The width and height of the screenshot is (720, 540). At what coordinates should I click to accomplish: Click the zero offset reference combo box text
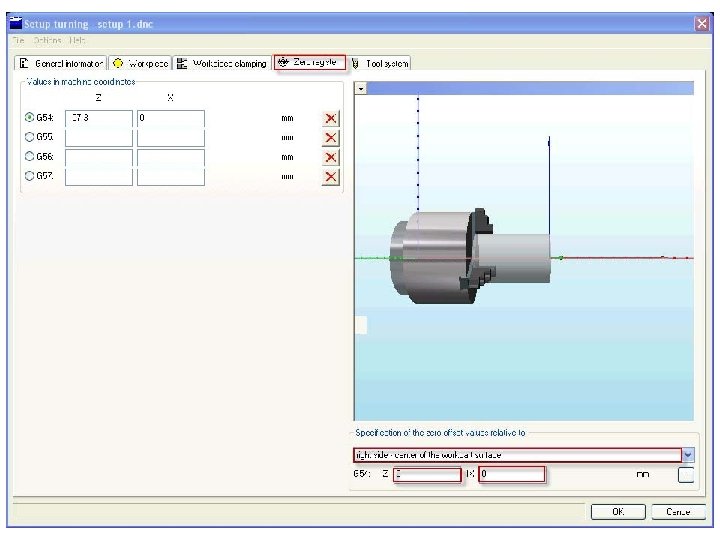pyautogui.click(x=518, y=455)
